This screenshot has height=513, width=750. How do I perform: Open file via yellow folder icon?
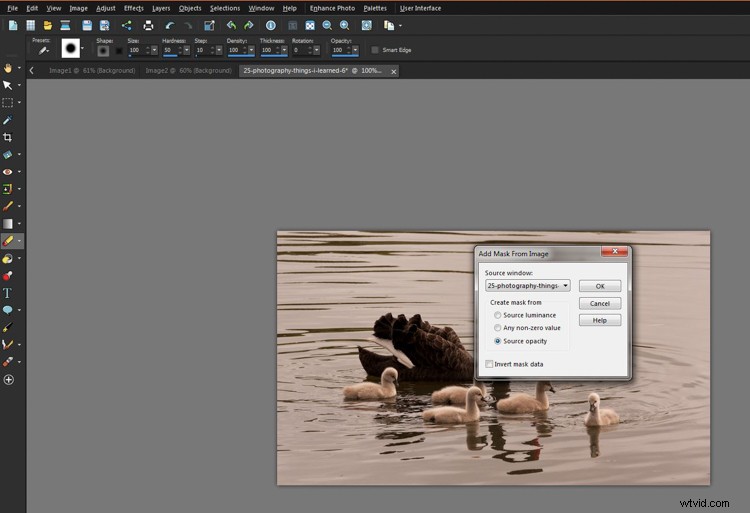click(47, 25)
